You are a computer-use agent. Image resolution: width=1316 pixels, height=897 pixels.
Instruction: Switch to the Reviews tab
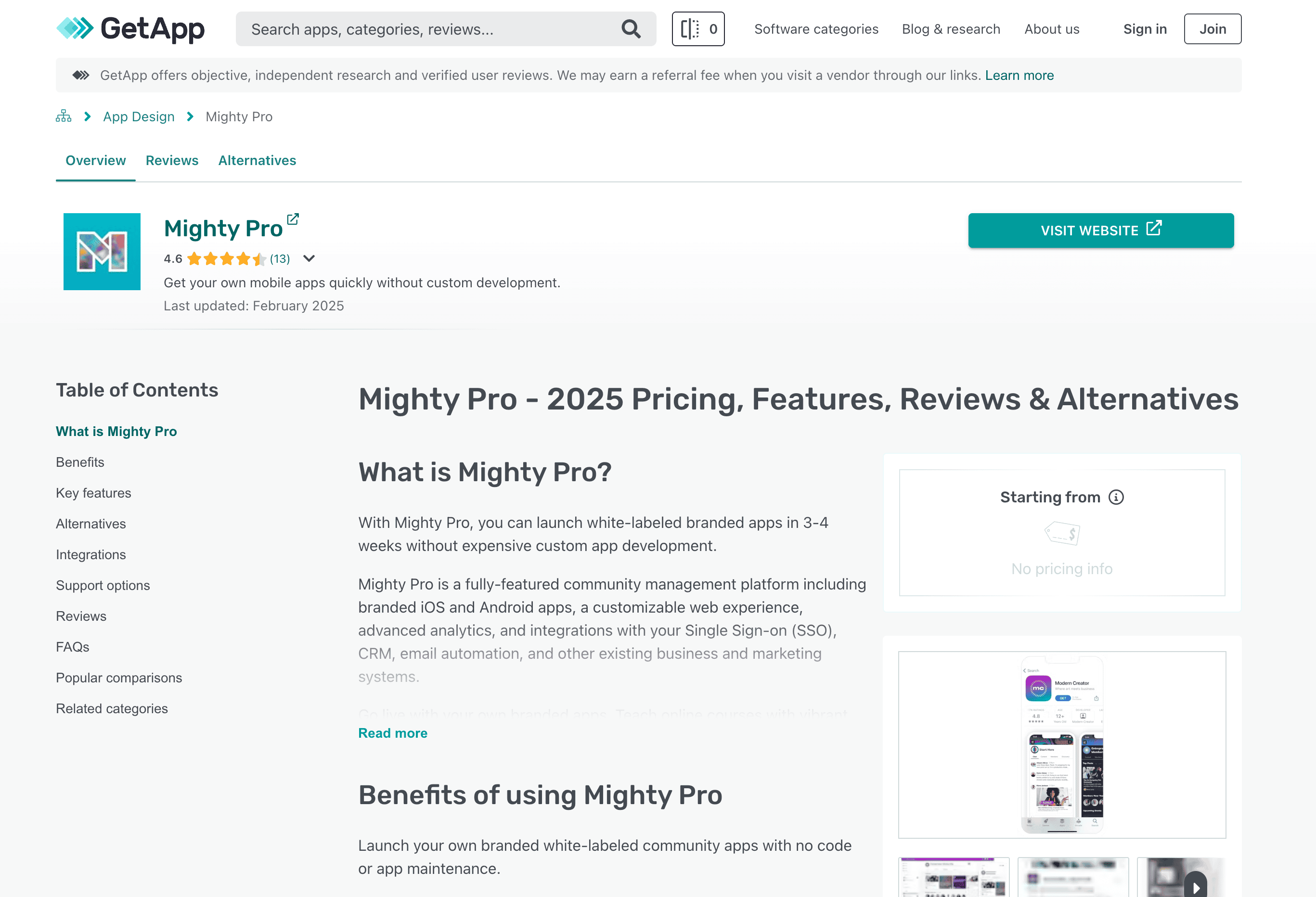coord(171,161)
